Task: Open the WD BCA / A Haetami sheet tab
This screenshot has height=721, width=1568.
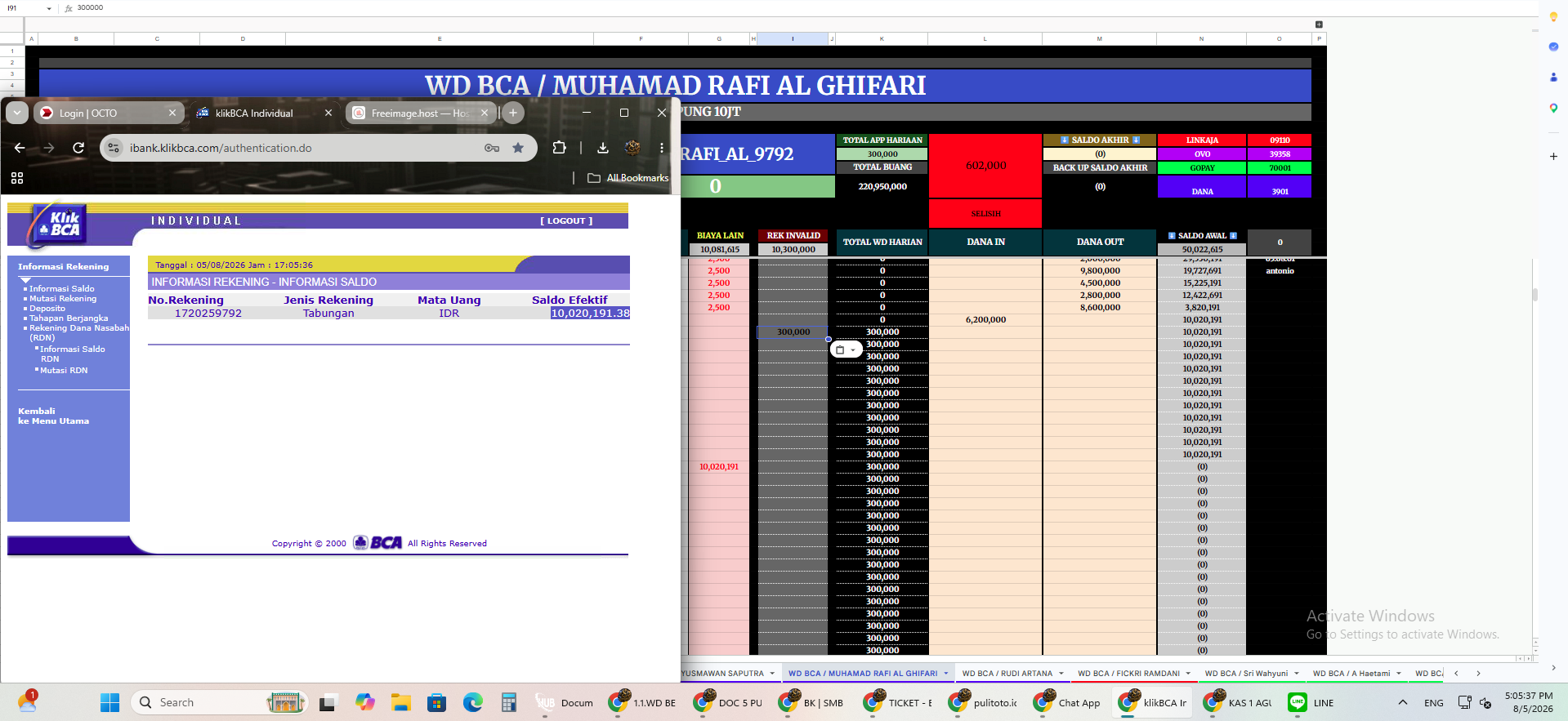Action: [x=1351, y=674]
